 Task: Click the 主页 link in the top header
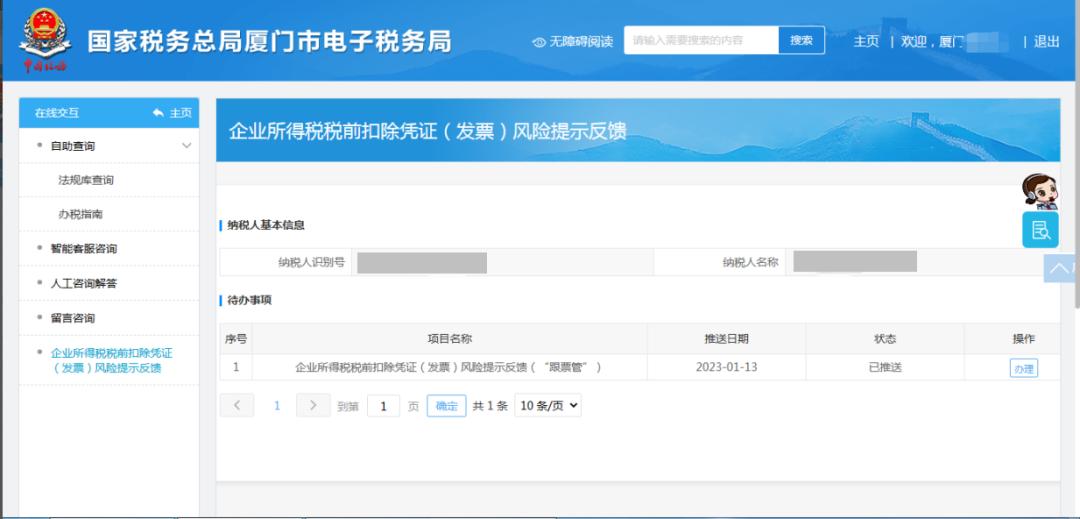click(866, 41)
